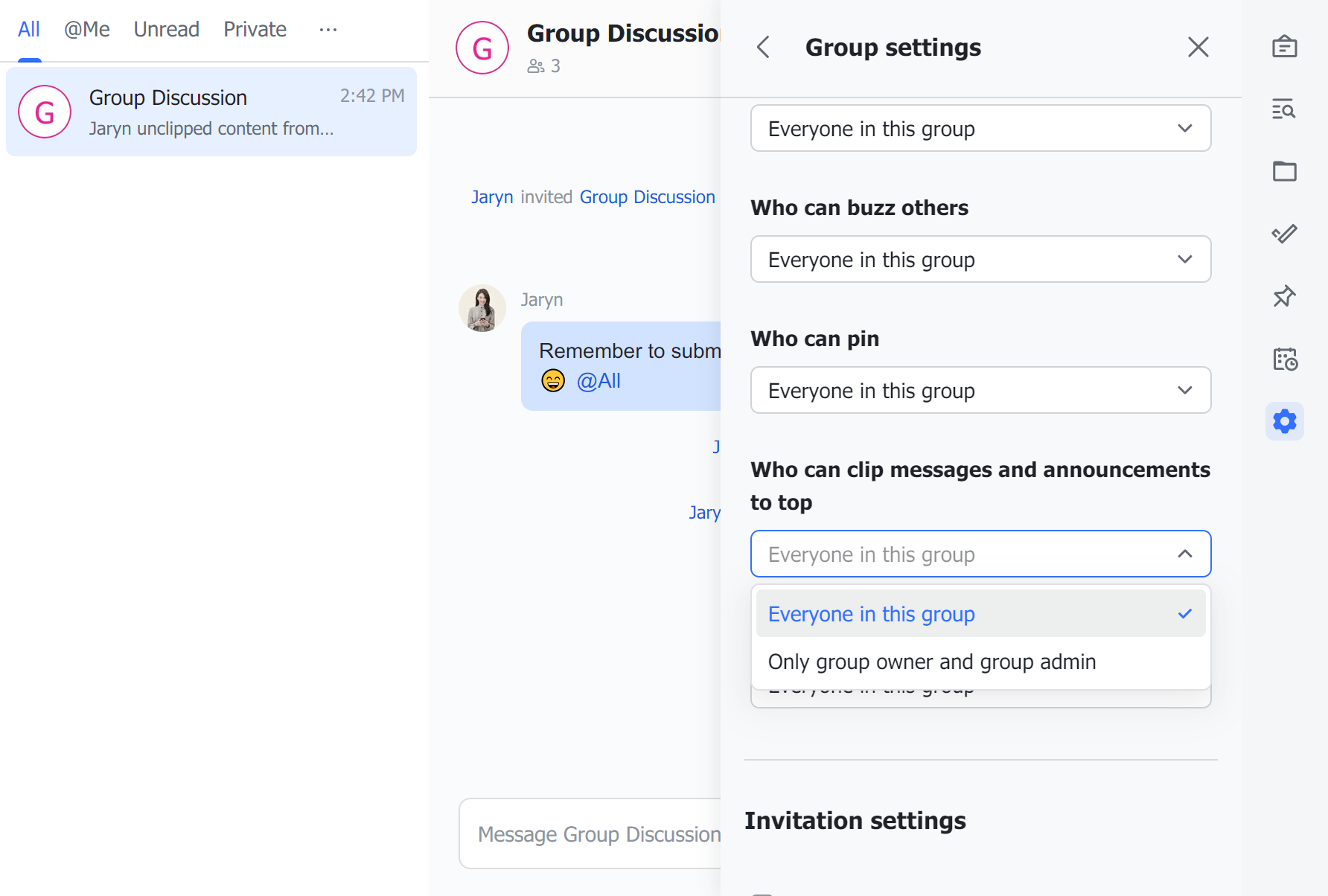Image resolution: width=1328 pixels, height=896 pixels.
Task: Open the group tasks checkmark icon
Action: [1285, 234]
